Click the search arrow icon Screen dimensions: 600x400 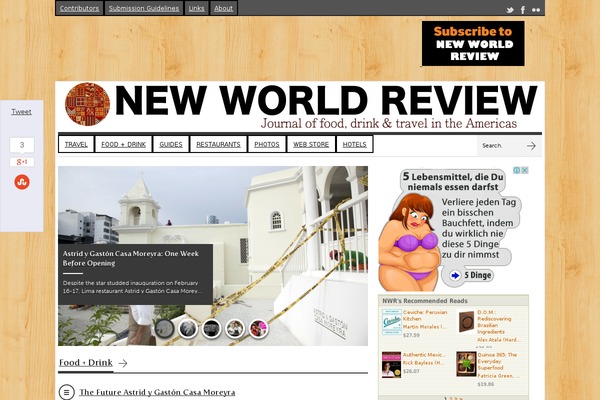click(x=531, y=145)
